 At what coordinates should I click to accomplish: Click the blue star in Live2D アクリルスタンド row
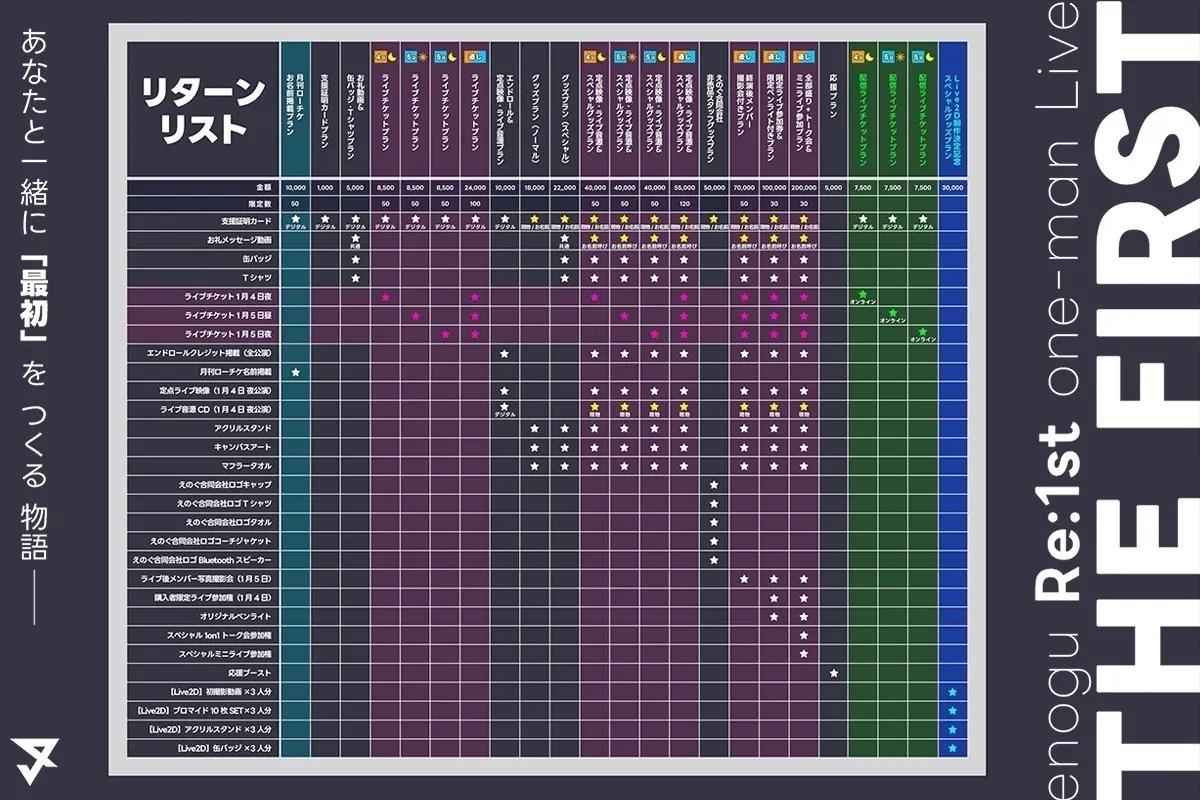[x=952, y=729]
